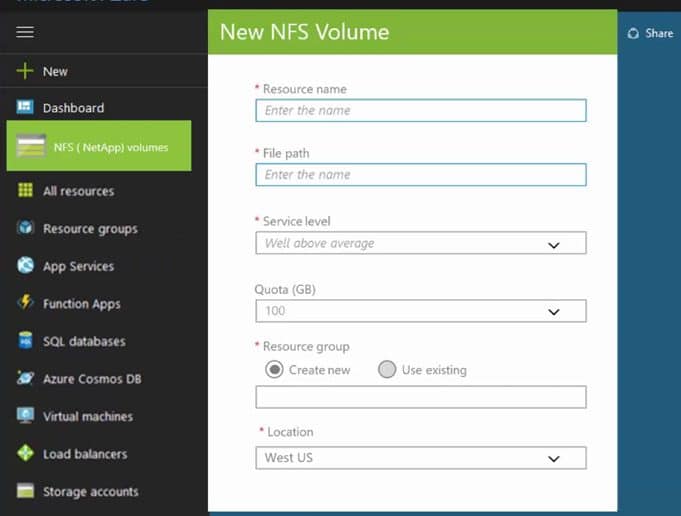The width and height of the screenshot is (681, 516).
Task: Click the Resource groups cube icon
Action: (x=25, y=228)
